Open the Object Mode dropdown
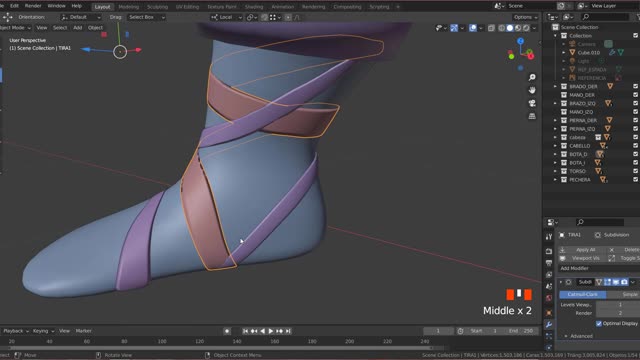640x360 pixels. [x=15, y=28]
